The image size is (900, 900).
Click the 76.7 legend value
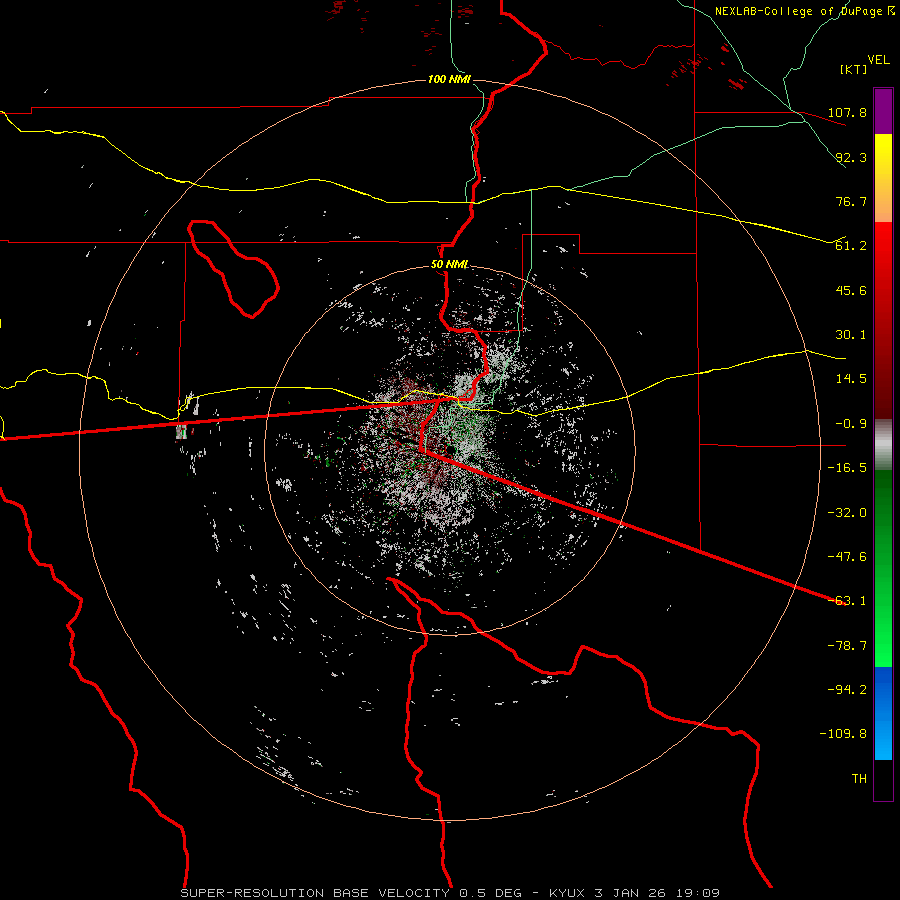851,201
